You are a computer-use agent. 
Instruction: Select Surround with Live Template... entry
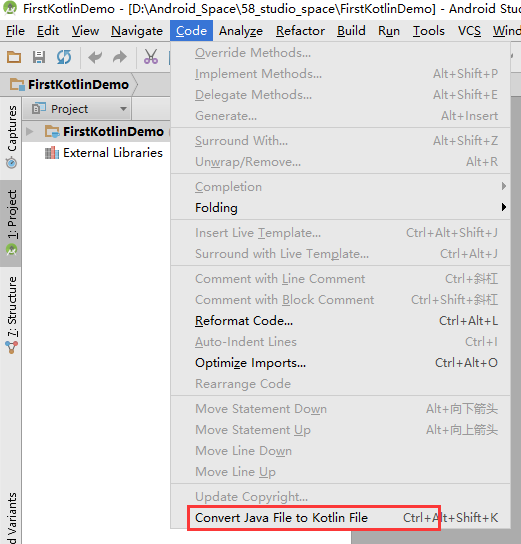[x=341, y=254]
